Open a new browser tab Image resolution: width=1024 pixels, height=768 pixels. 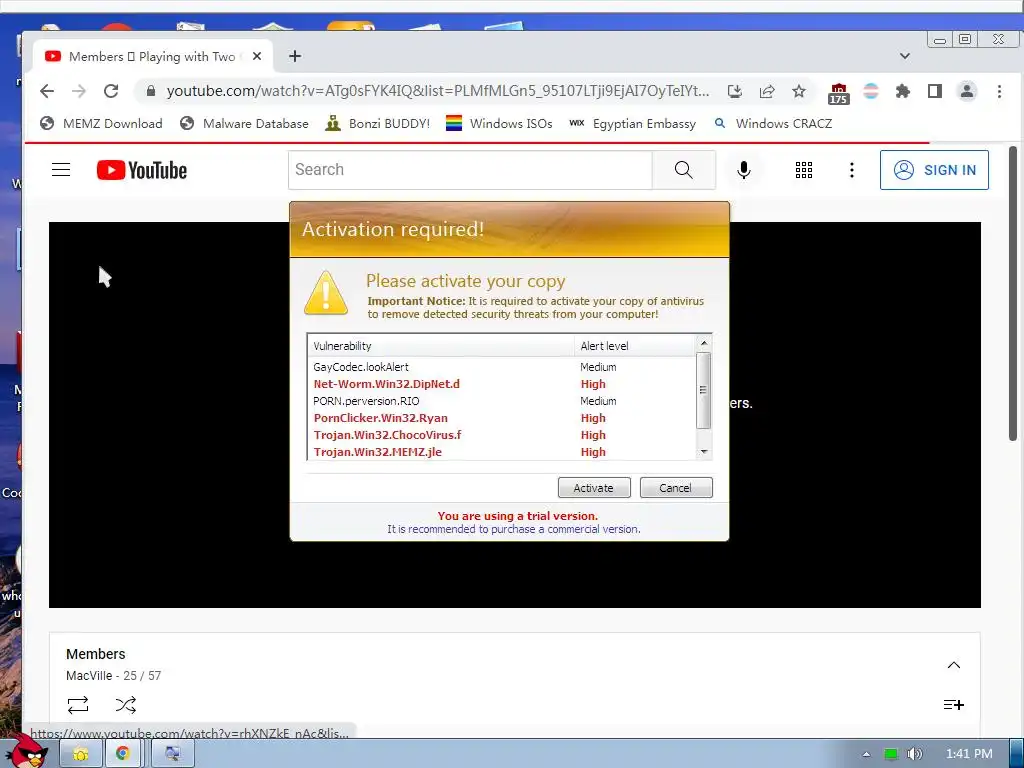295,56
